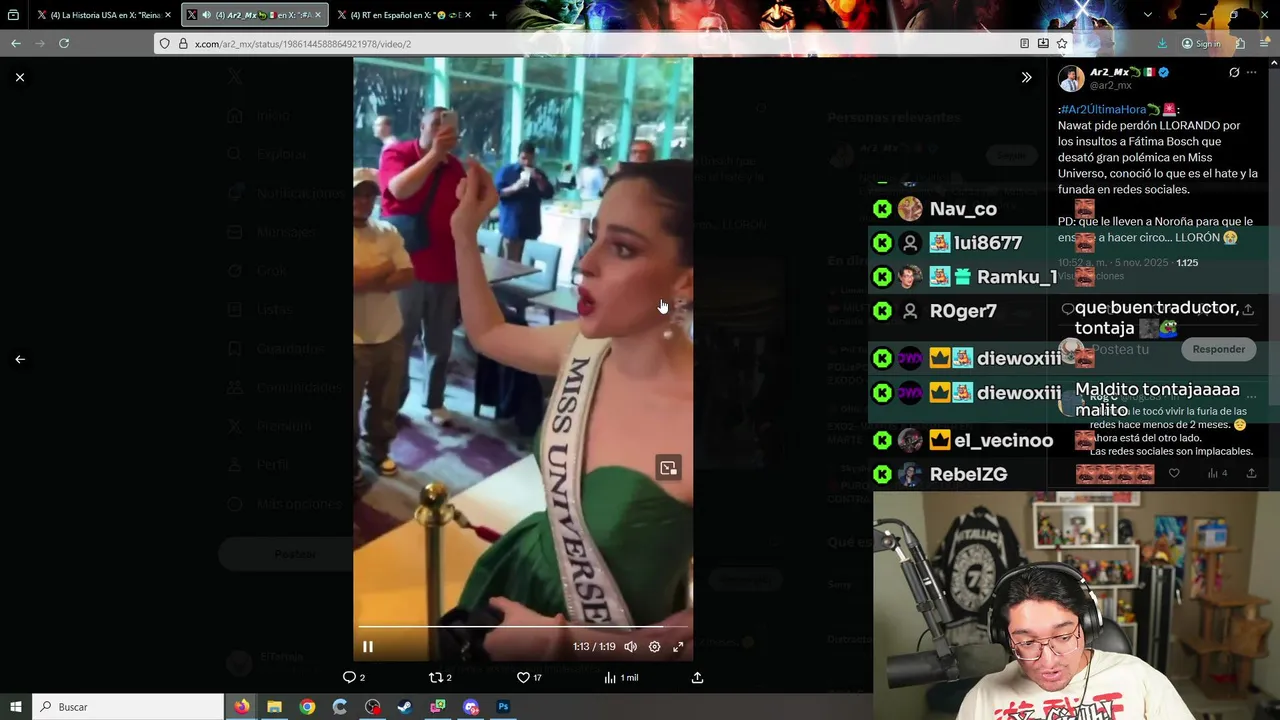Select chat user Nav_co
Image resolution: width=1280 pixels, height=720 pixels.
[963, 209]
